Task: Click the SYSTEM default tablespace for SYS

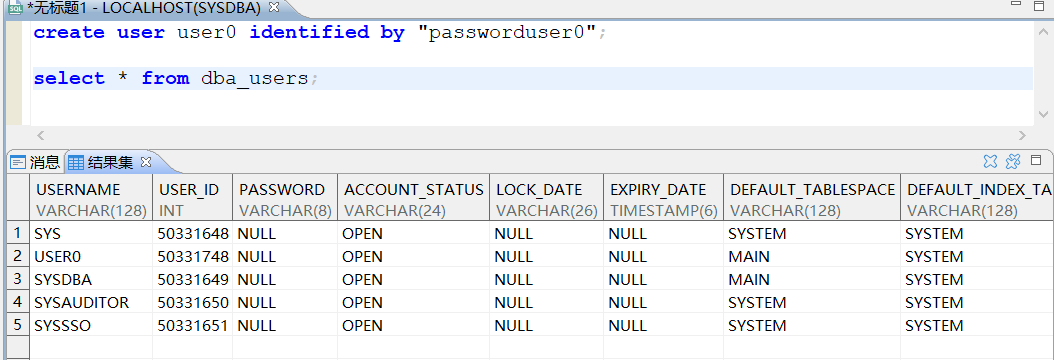Action: pos(812,234)
